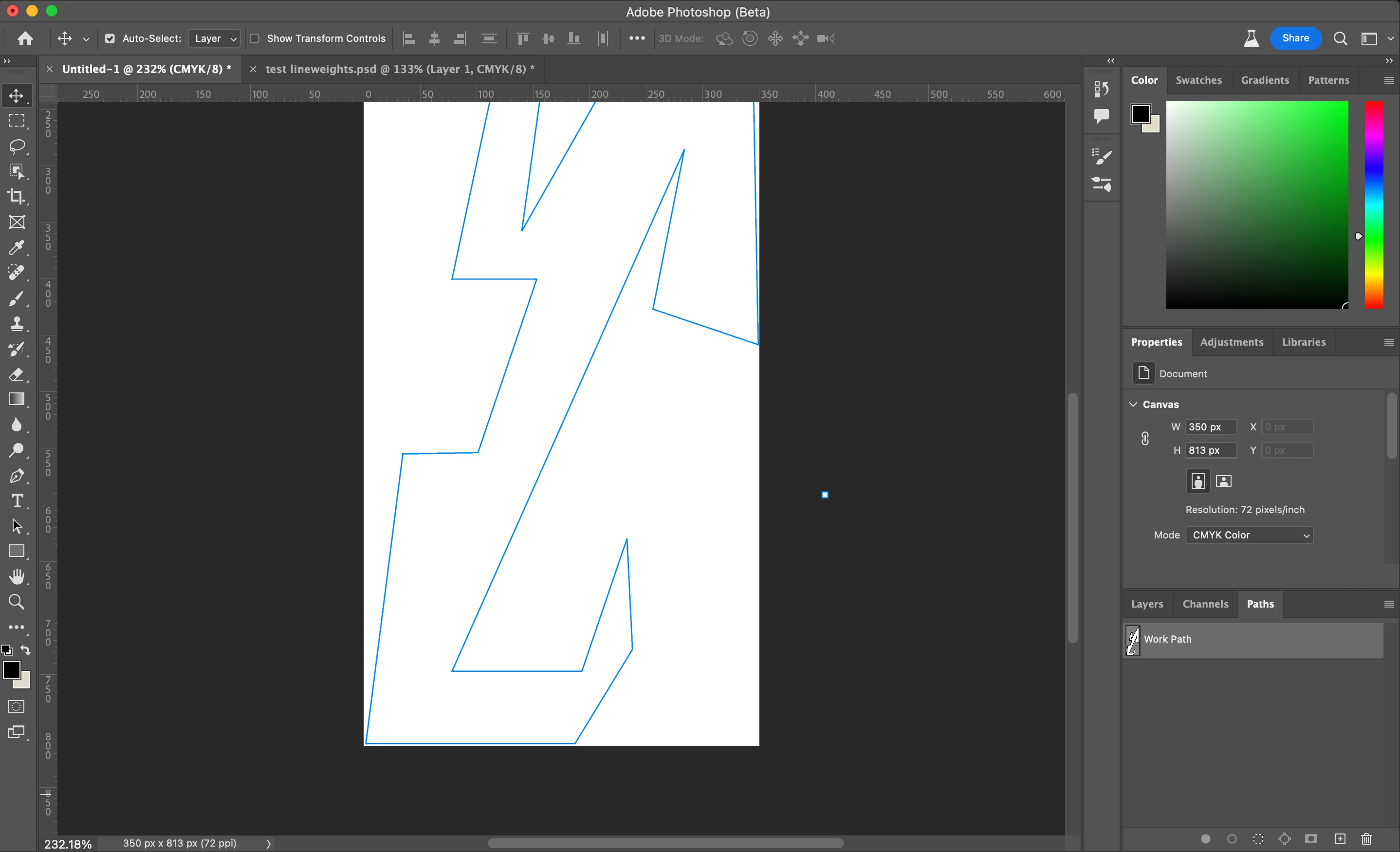This screenshot has width=1400, height=852.
Task: Enable Show Transform Controls checkbox
Action: click(255, 38)
